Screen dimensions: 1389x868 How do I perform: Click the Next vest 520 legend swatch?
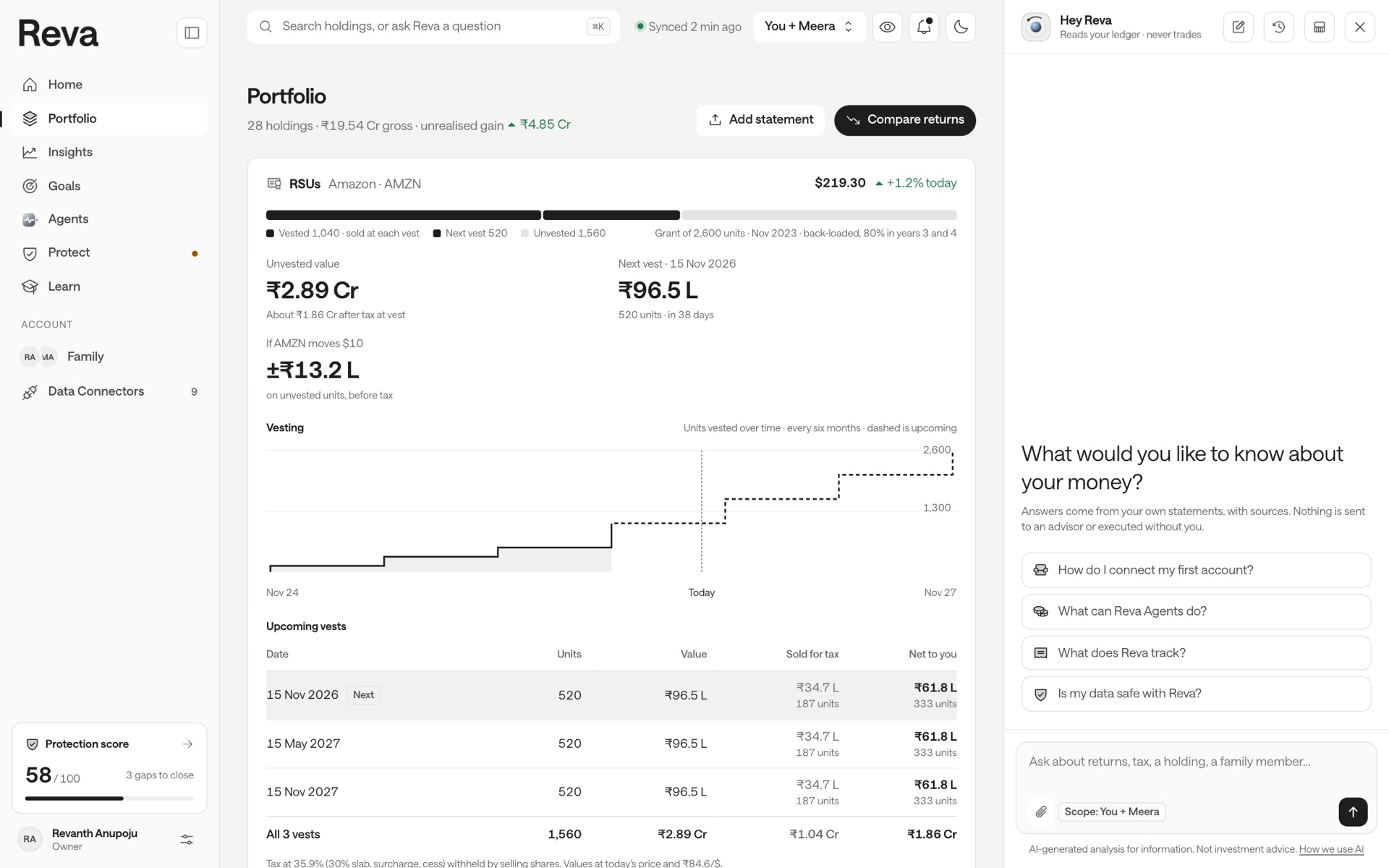pyautogui.click(x=437, y=233)
